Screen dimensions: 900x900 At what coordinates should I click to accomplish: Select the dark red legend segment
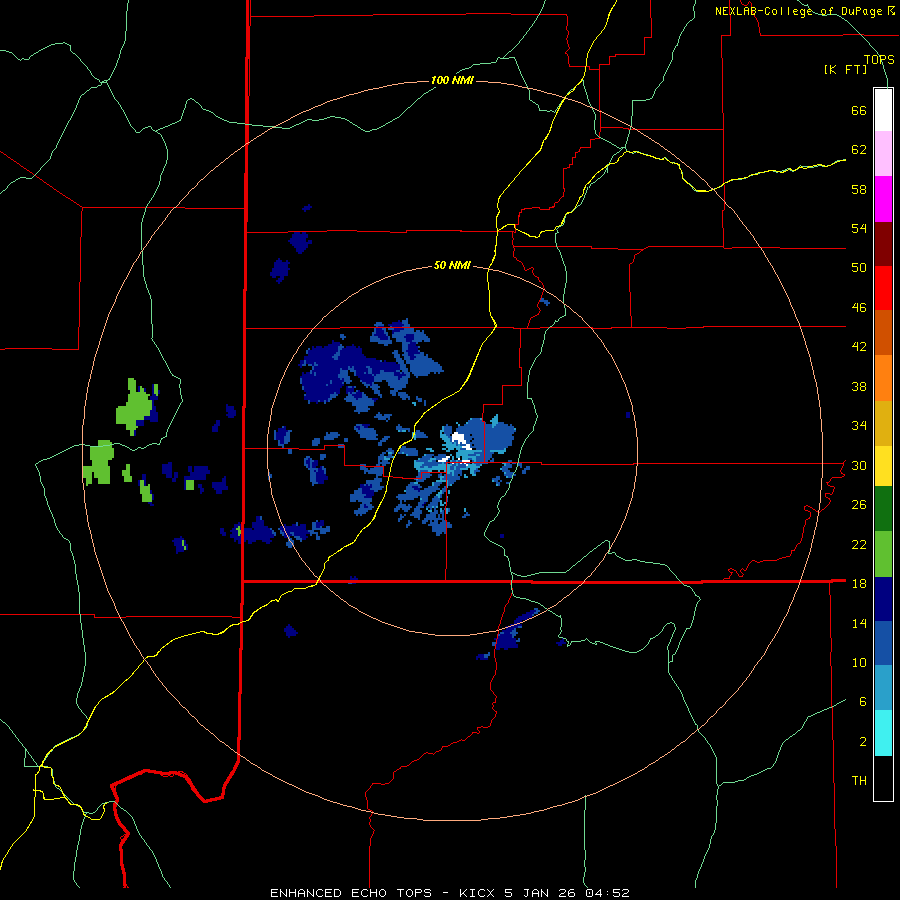[x=883, y=244]
